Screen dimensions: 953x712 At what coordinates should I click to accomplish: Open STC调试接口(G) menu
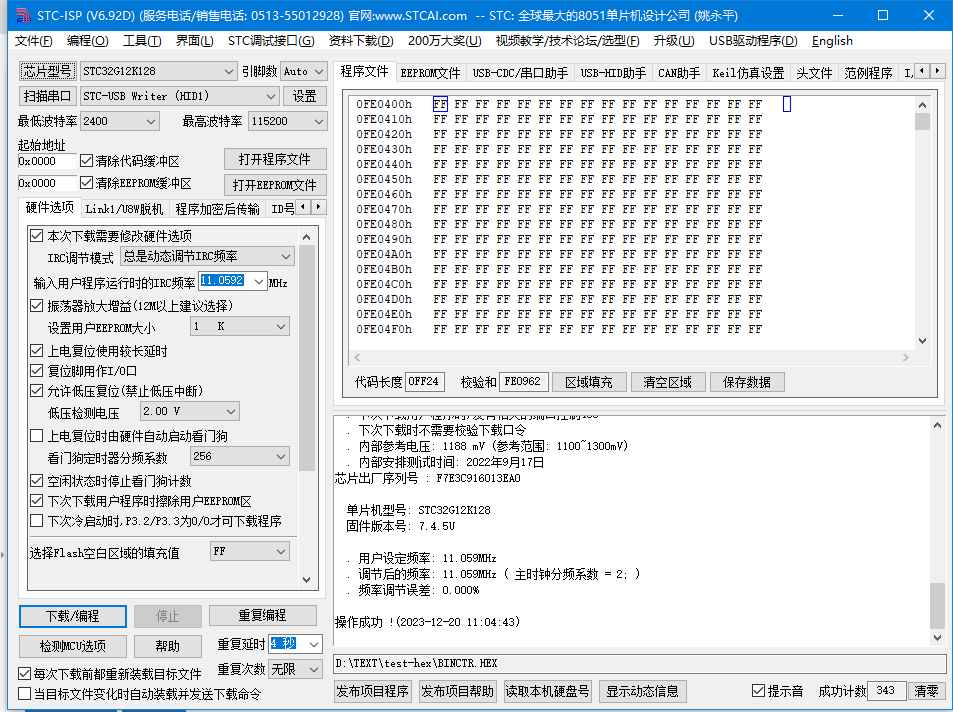271,41
